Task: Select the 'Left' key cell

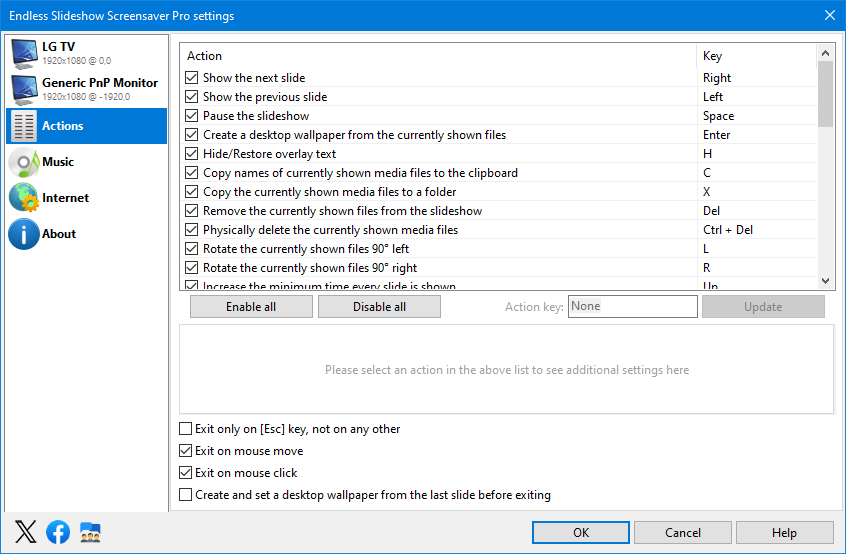Action: click(757, 97)
